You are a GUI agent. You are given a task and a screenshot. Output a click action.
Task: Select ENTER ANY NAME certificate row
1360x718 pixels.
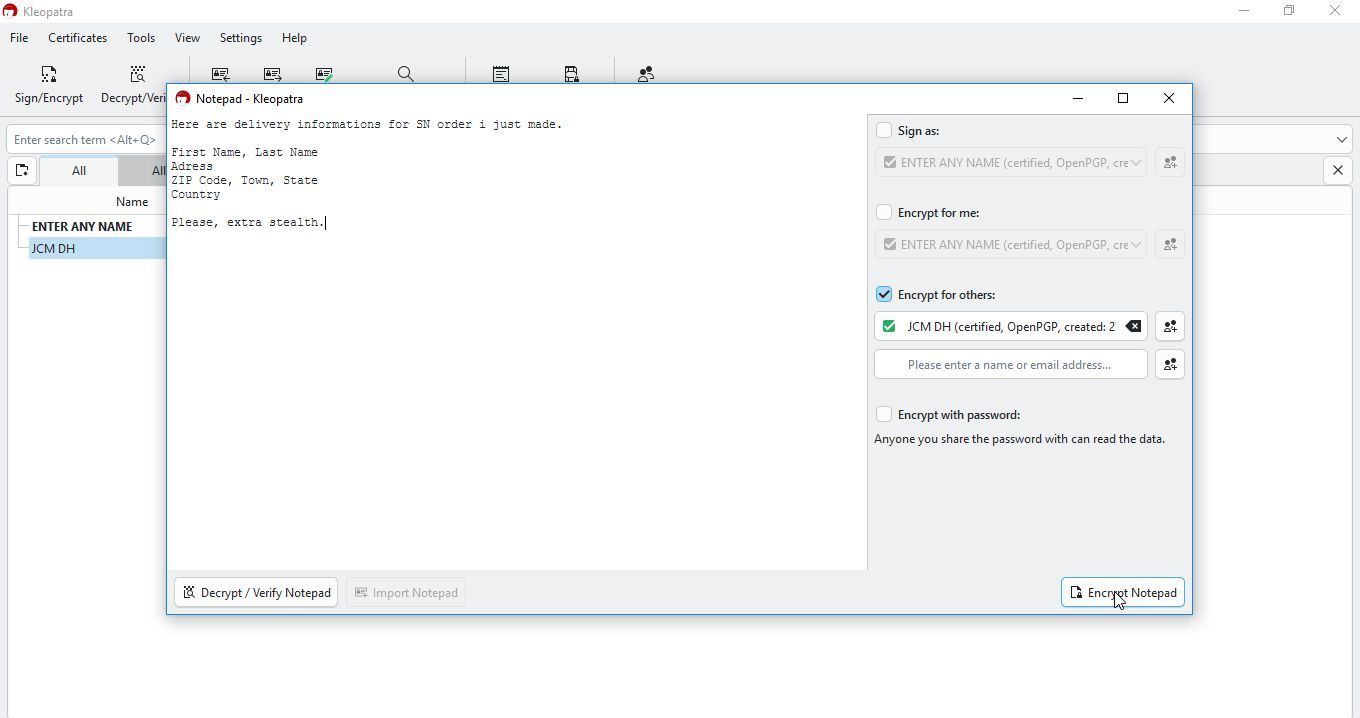pos(82,227)
